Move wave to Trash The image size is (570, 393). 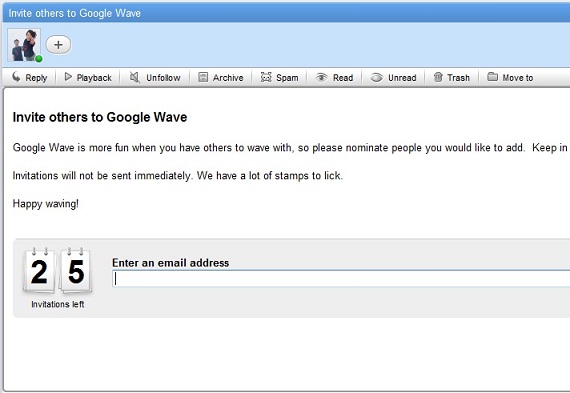pos(451,77)
